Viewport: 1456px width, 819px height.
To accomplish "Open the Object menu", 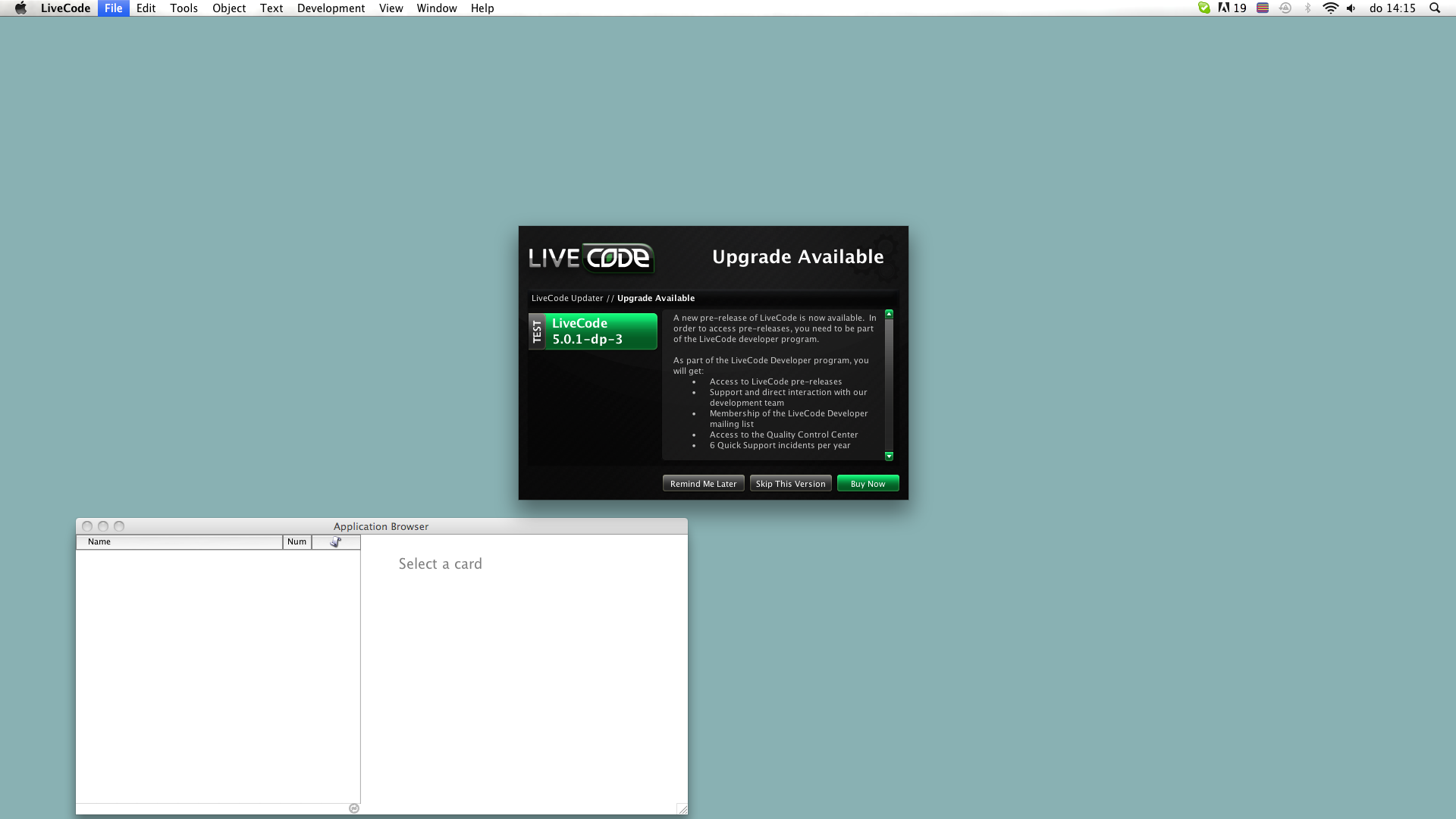I will (x=229, y=8).
